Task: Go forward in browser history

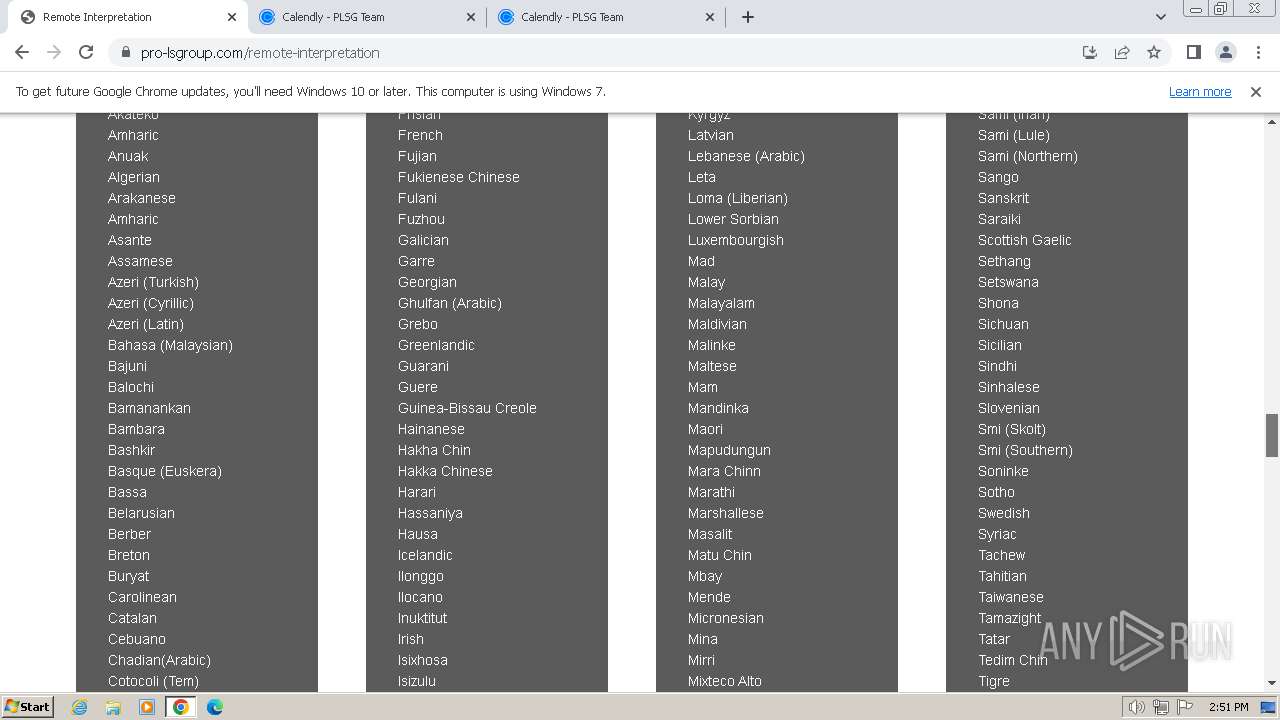Action: click(x=54, y=52)
